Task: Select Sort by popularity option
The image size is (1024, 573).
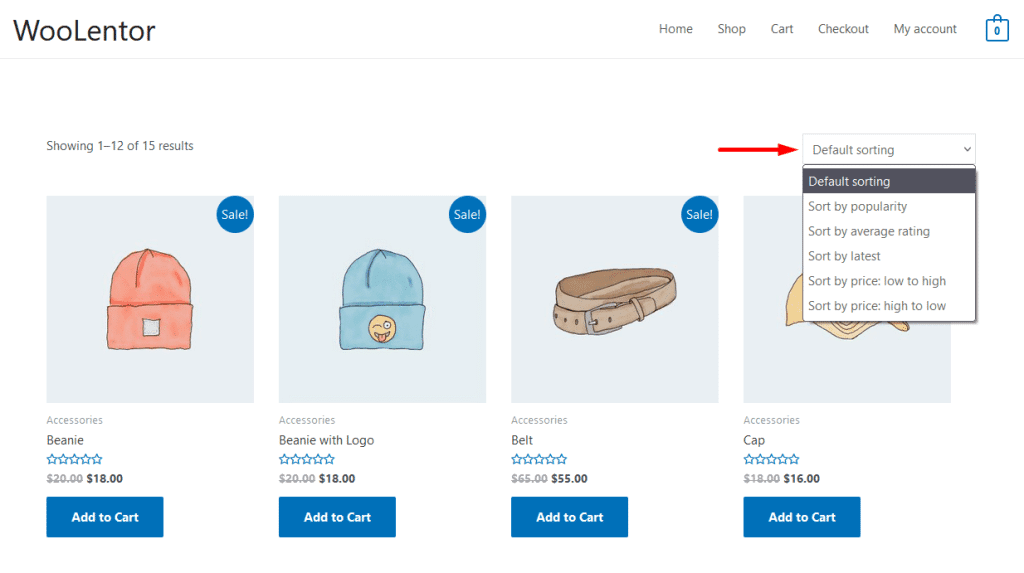Action: 857,207
